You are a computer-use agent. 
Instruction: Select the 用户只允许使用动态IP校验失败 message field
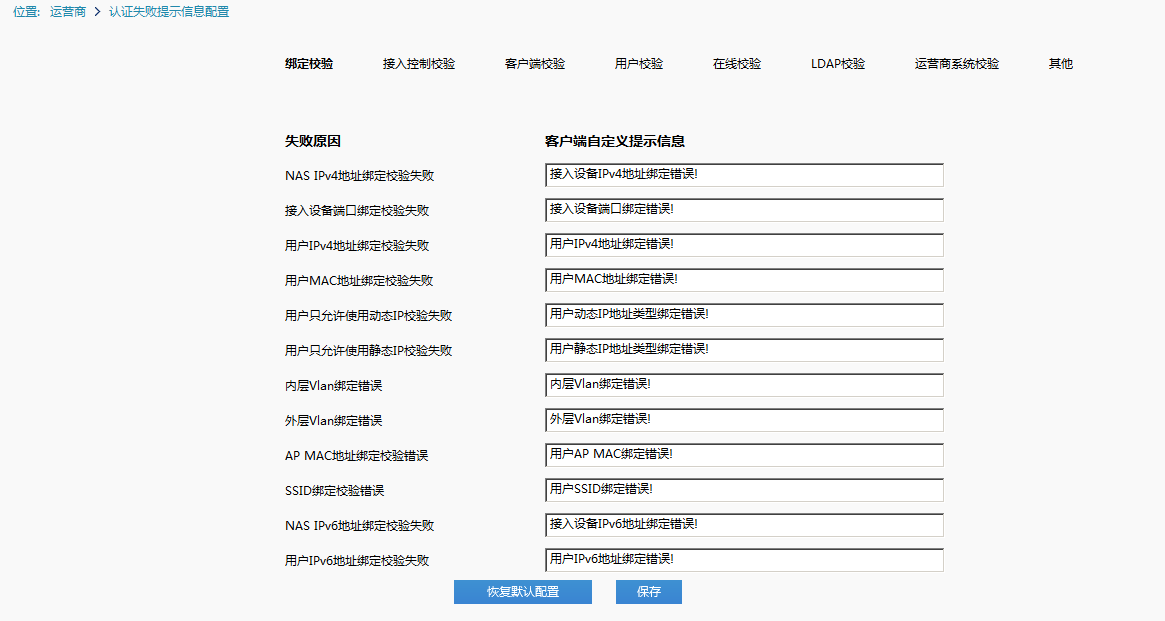click(744, 315)
